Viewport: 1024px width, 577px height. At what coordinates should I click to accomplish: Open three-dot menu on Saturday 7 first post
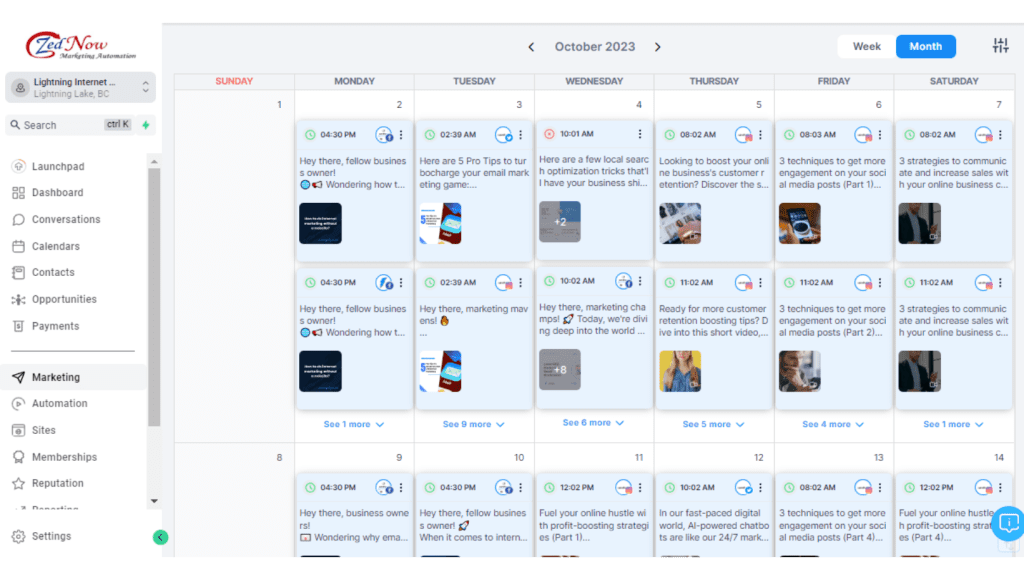pyautogui.click(x=1000, y=135)
